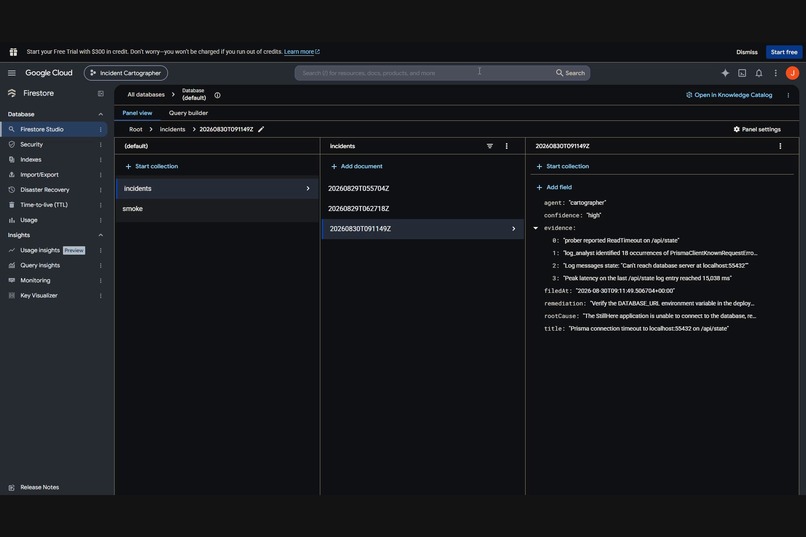Image resolution: width=806 pixels, height=537 pixels.
Task: Click Open in Knowledge Catalog
Action: (x=729, y=95)
